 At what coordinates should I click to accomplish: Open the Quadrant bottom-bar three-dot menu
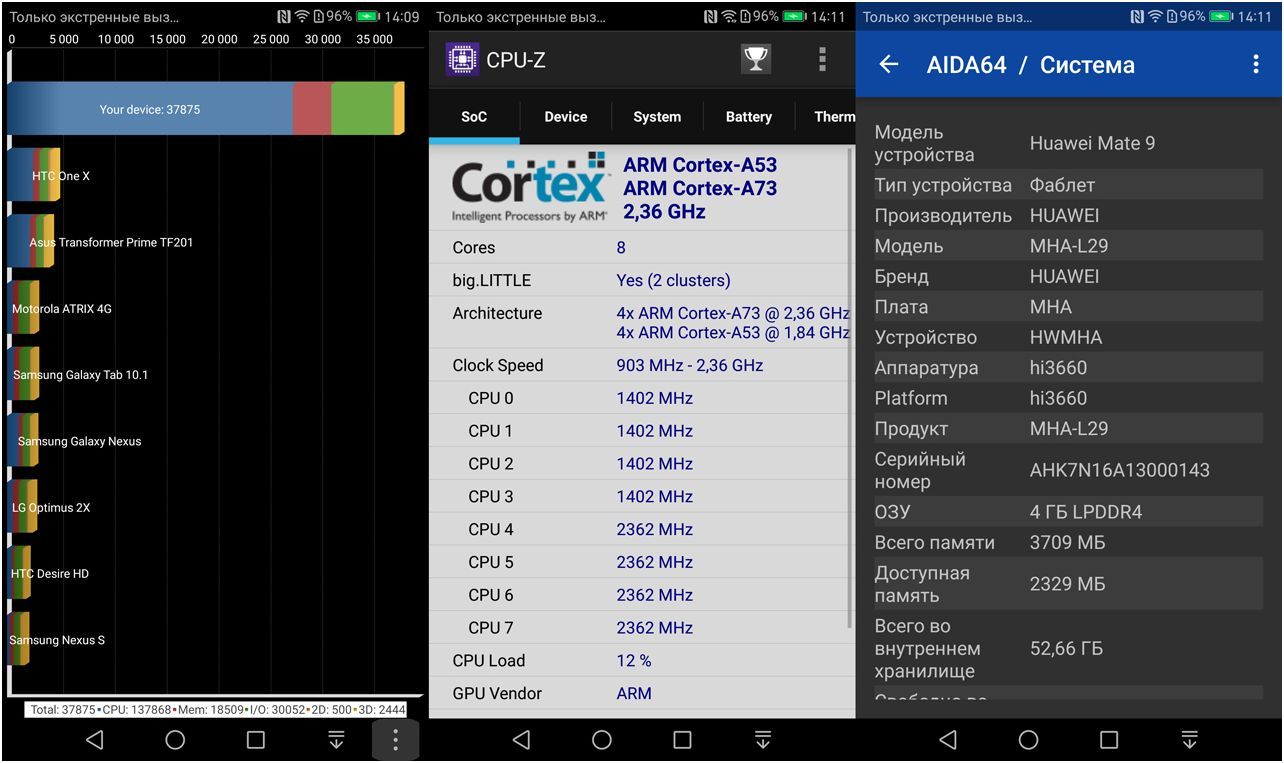[395, 740]
